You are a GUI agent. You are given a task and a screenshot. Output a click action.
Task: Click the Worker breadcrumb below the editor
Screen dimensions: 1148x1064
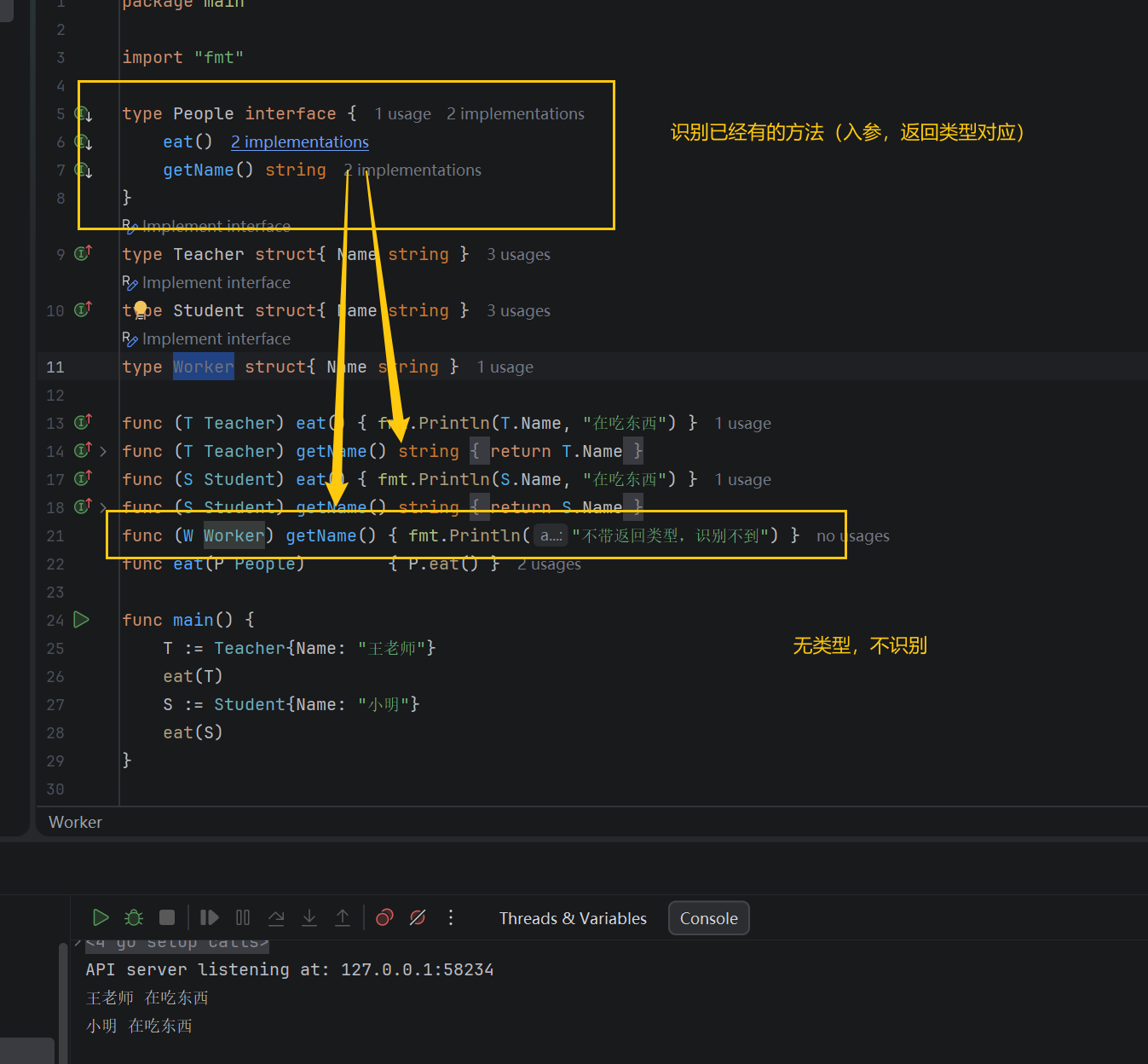75,822
